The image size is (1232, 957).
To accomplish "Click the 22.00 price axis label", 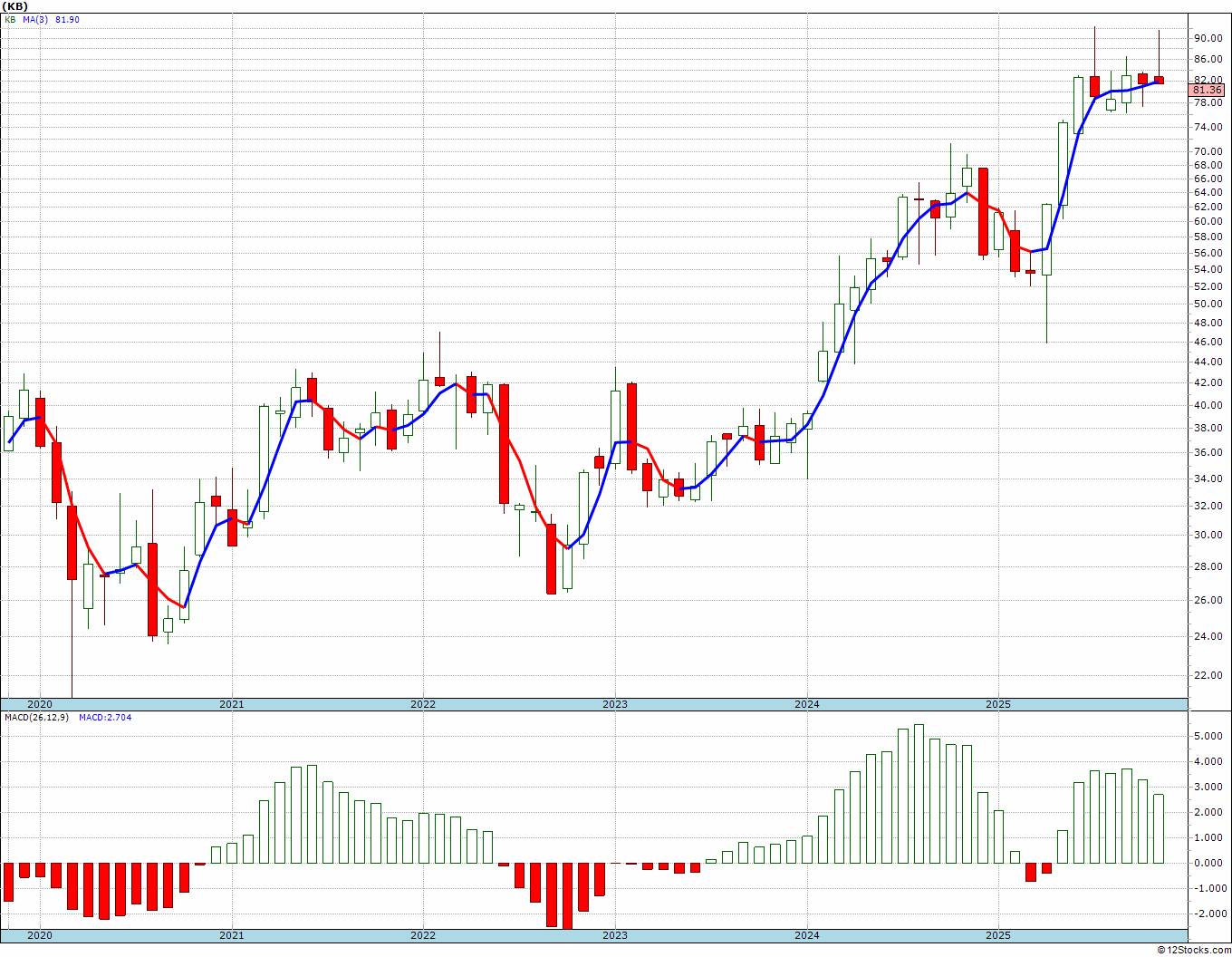I will 1208,676.
